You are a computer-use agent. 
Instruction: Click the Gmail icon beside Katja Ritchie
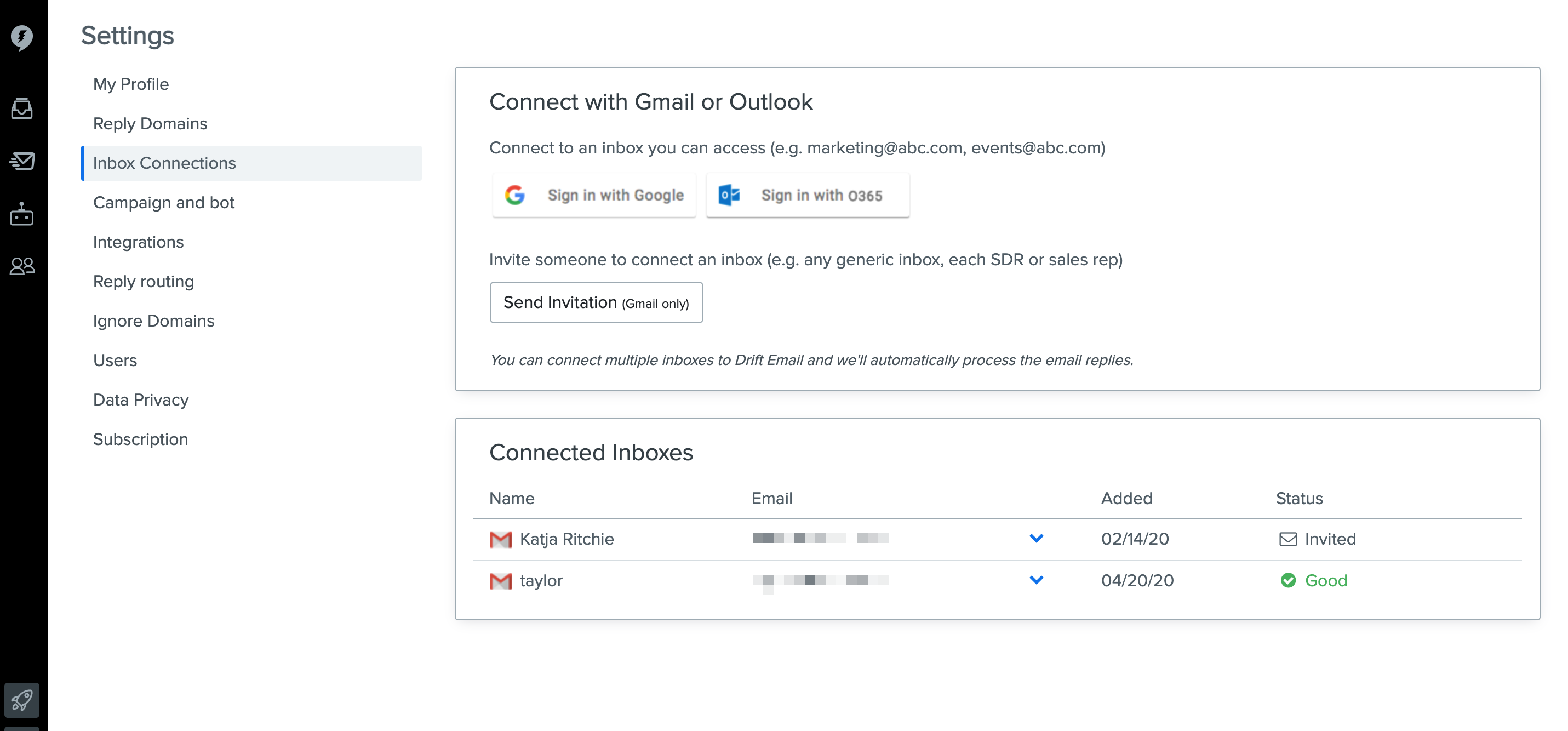(500, 539)
